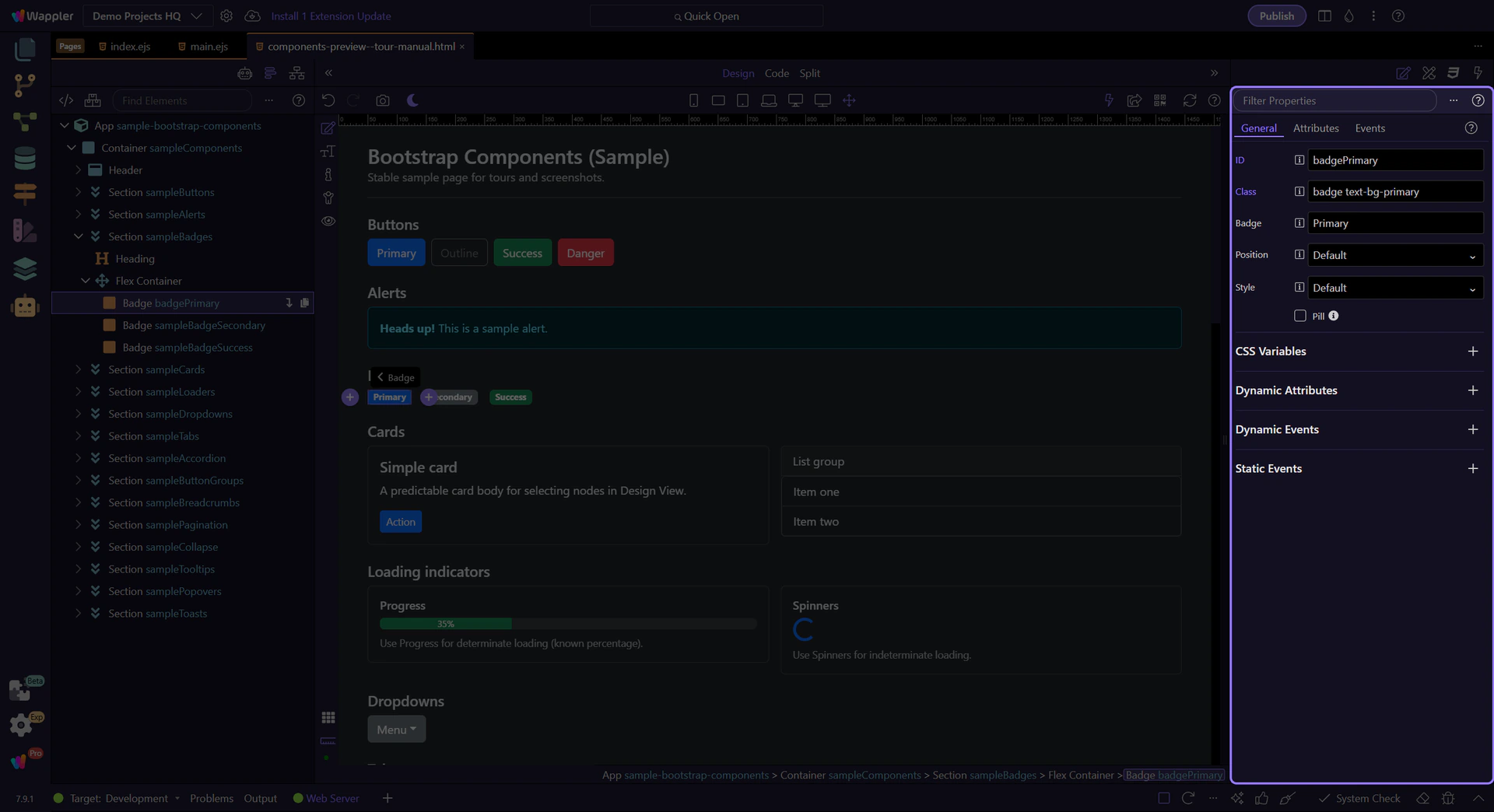Click the 35% progress bar
The width and height of the screenshot is (1494, 812).
(568, 624)
